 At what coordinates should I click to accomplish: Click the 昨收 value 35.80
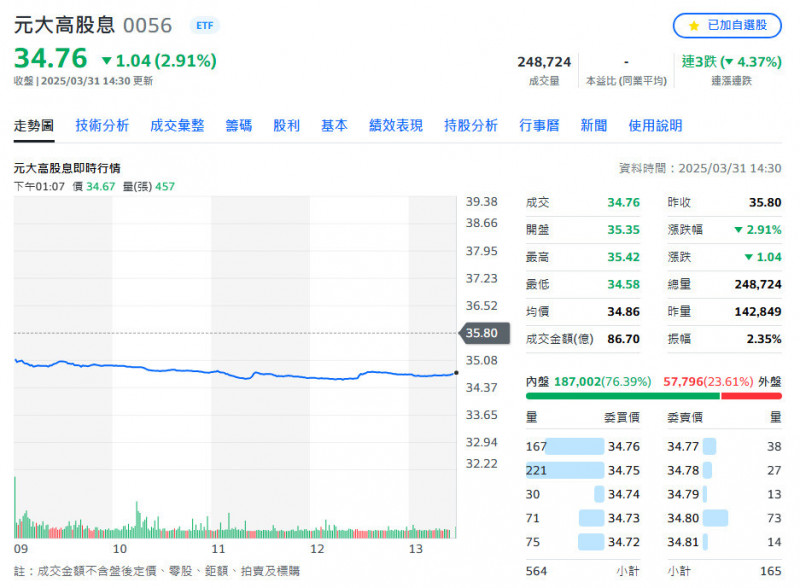click(x=765, y=203)
